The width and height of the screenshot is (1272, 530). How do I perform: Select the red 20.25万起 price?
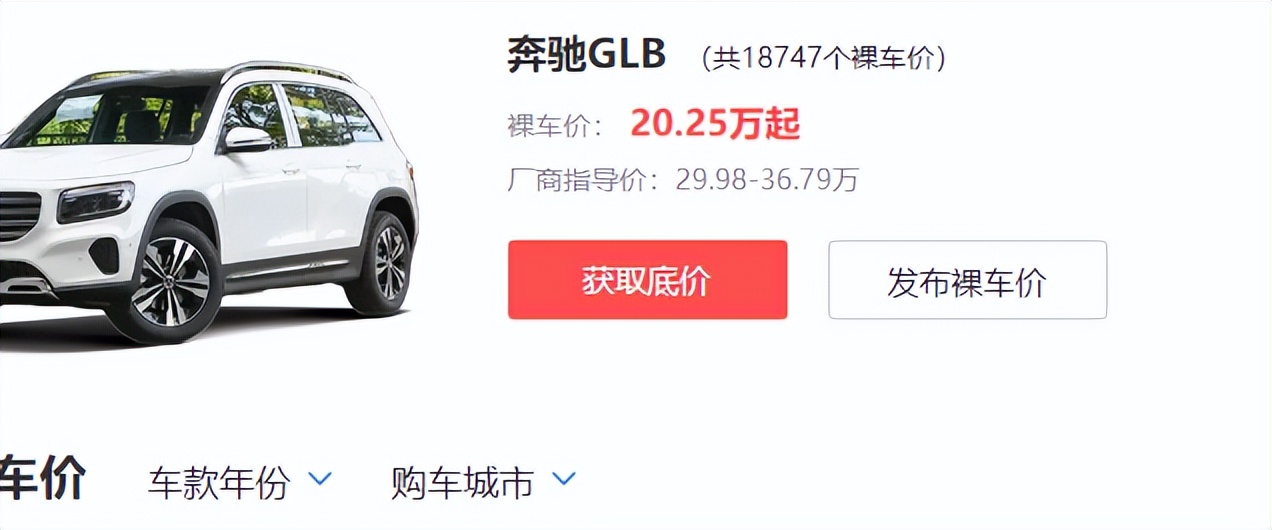coord(715,124)
